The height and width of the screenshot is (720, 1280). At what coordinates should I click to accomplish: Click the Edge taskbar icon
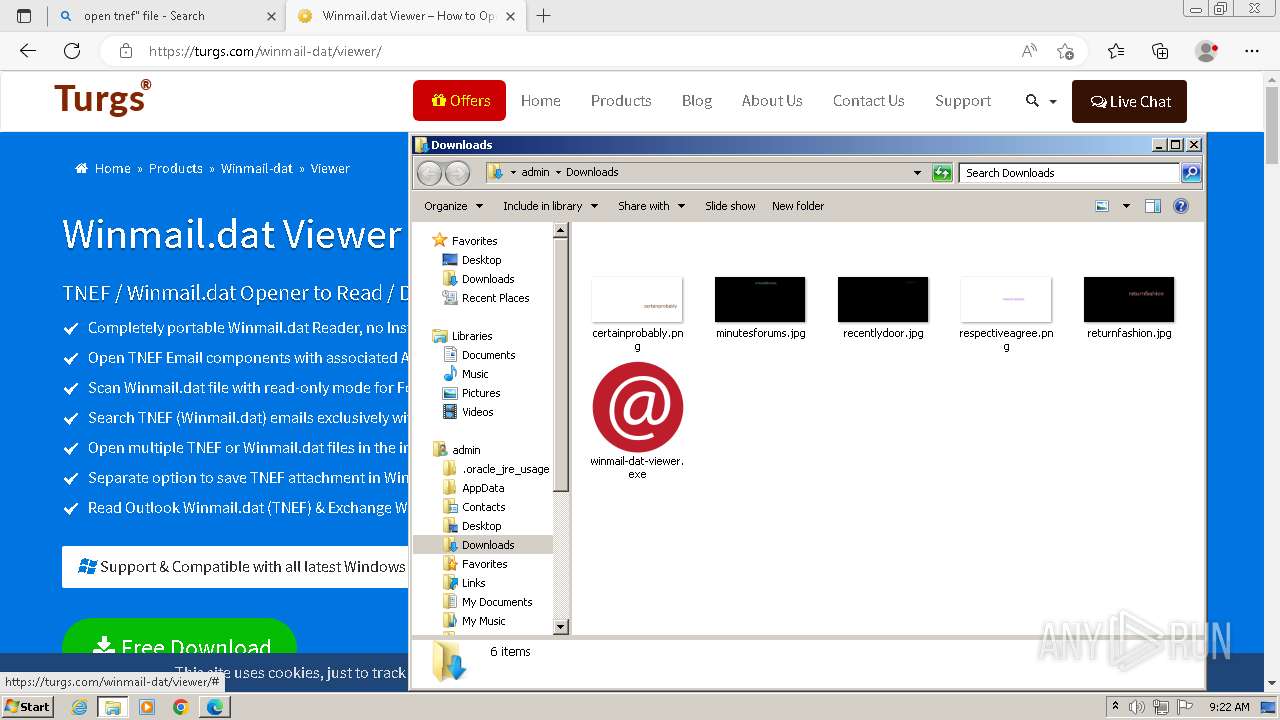coord(215,707)
